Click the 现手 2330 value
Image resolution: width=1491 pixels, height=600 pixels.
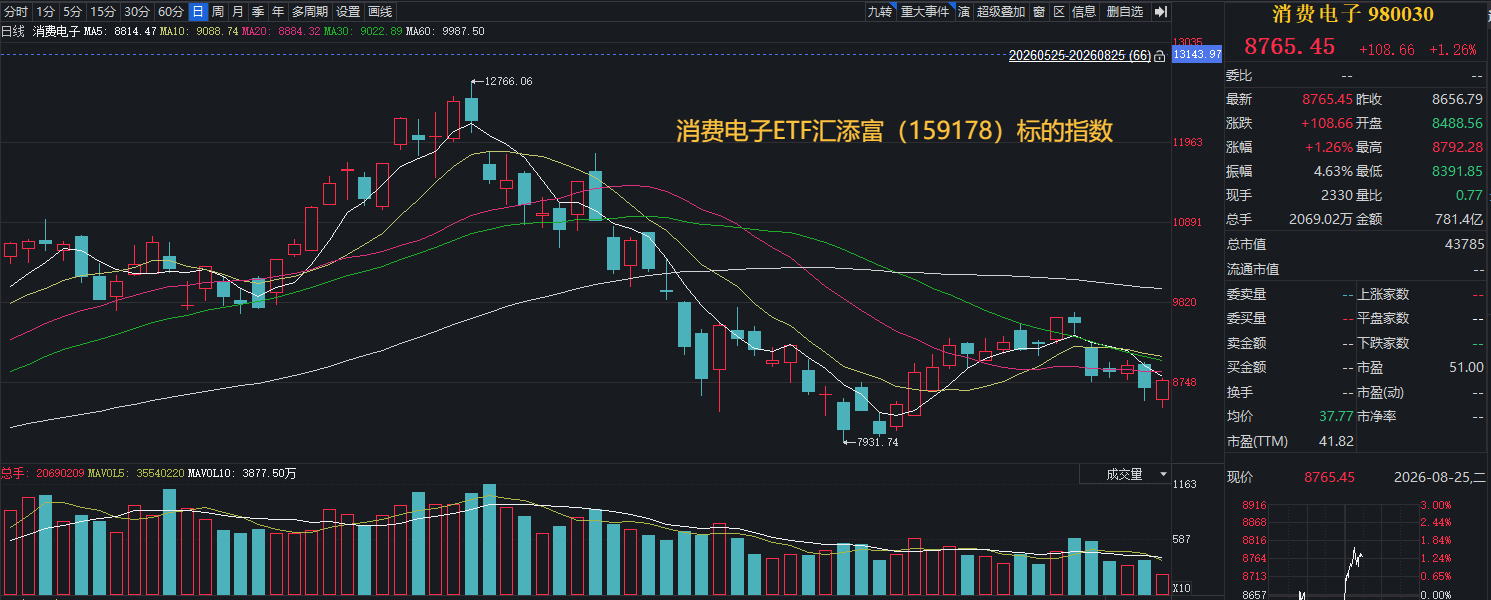[x=1337, y=195]
